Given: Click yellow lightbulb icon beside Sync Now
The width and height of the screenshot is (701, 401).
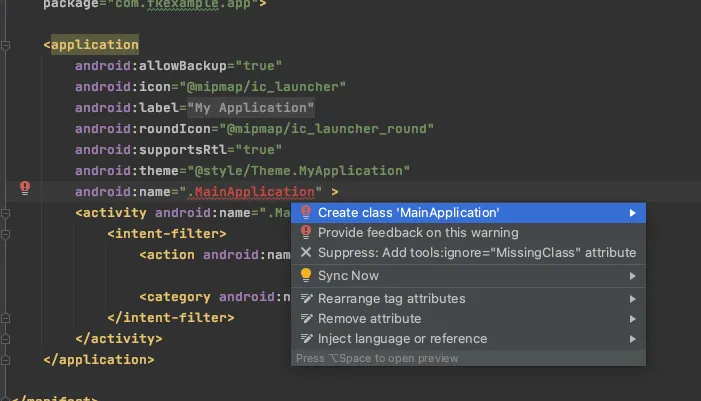Looking at the screenshot, I should point(306,275).
